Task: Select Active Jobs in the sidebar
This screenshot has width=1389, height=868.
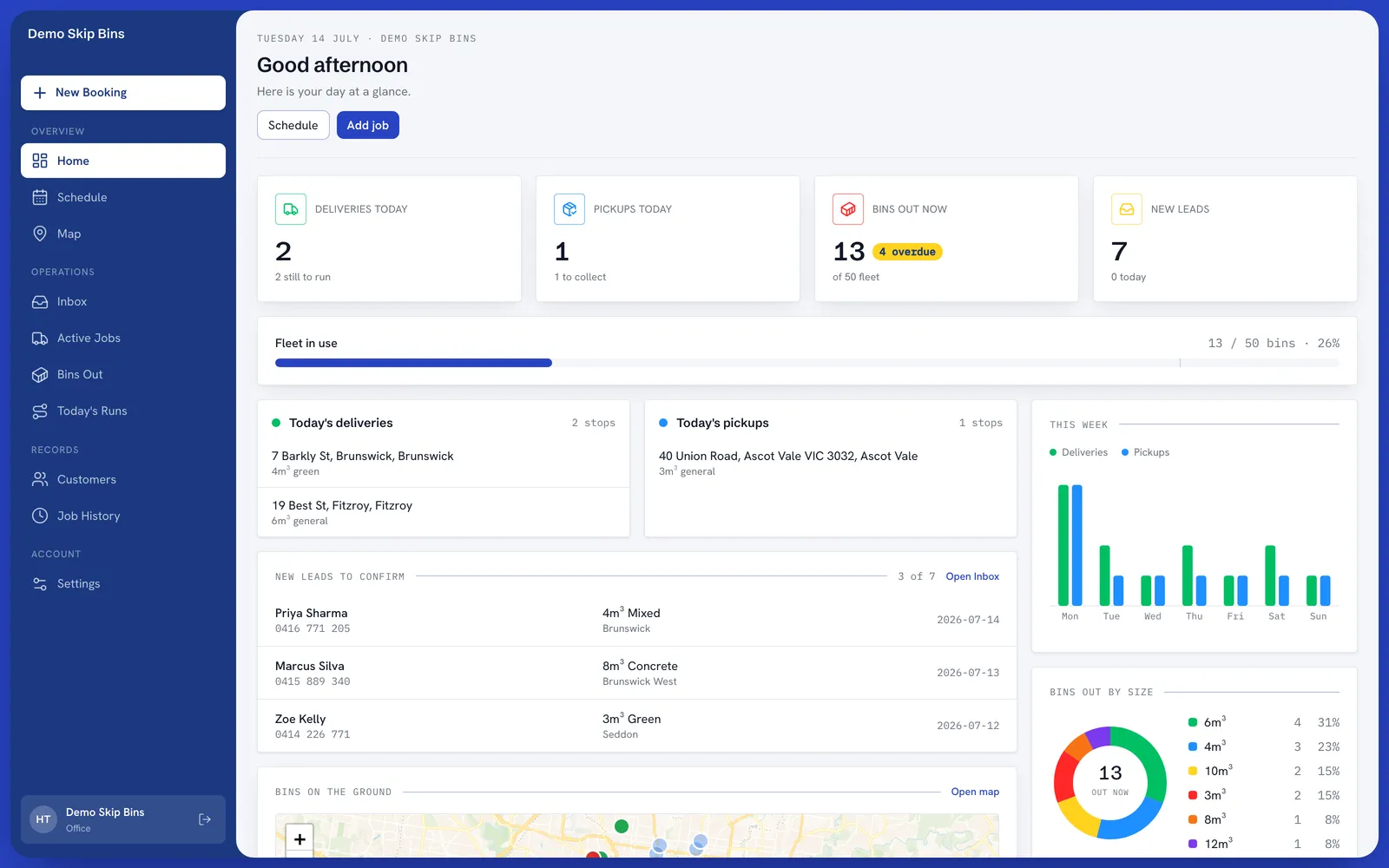Action: pyautogui.click(x=123, y=338)
